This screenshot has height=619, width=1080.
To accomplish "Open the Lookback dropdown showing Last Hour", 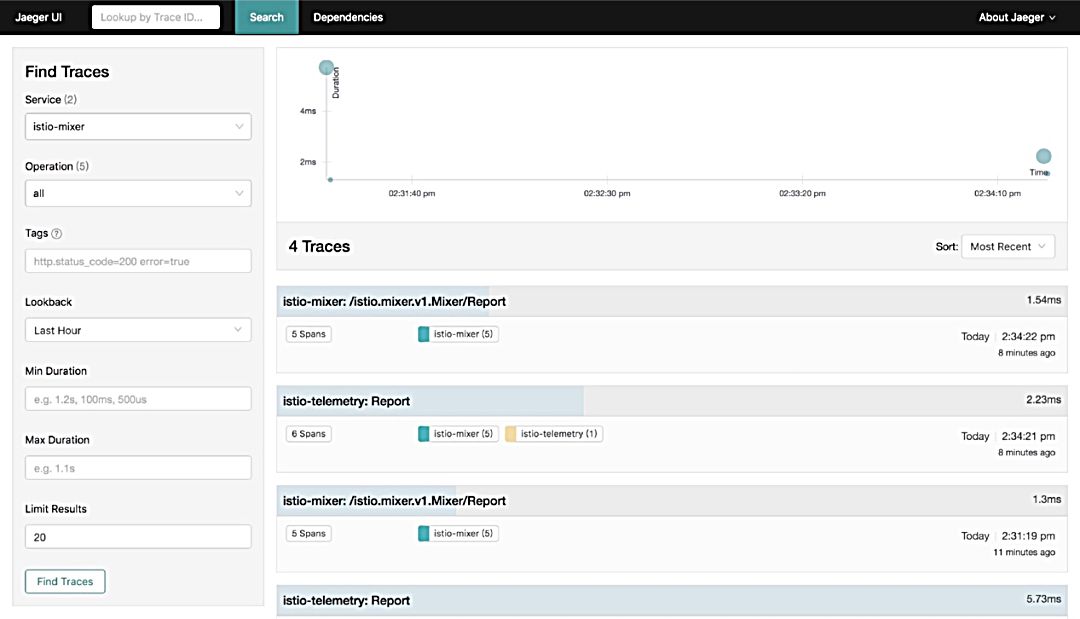I will coord(138,331).
